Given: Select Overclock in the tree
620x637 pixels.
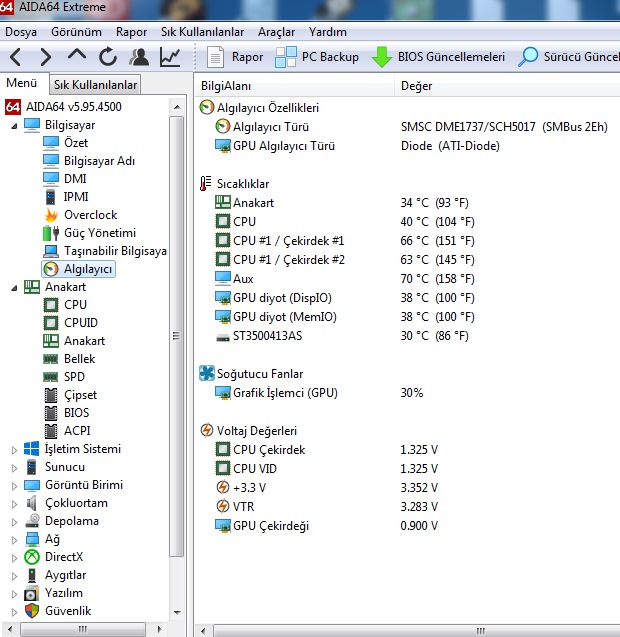Looking at the screenshot, I should (90, 215).
